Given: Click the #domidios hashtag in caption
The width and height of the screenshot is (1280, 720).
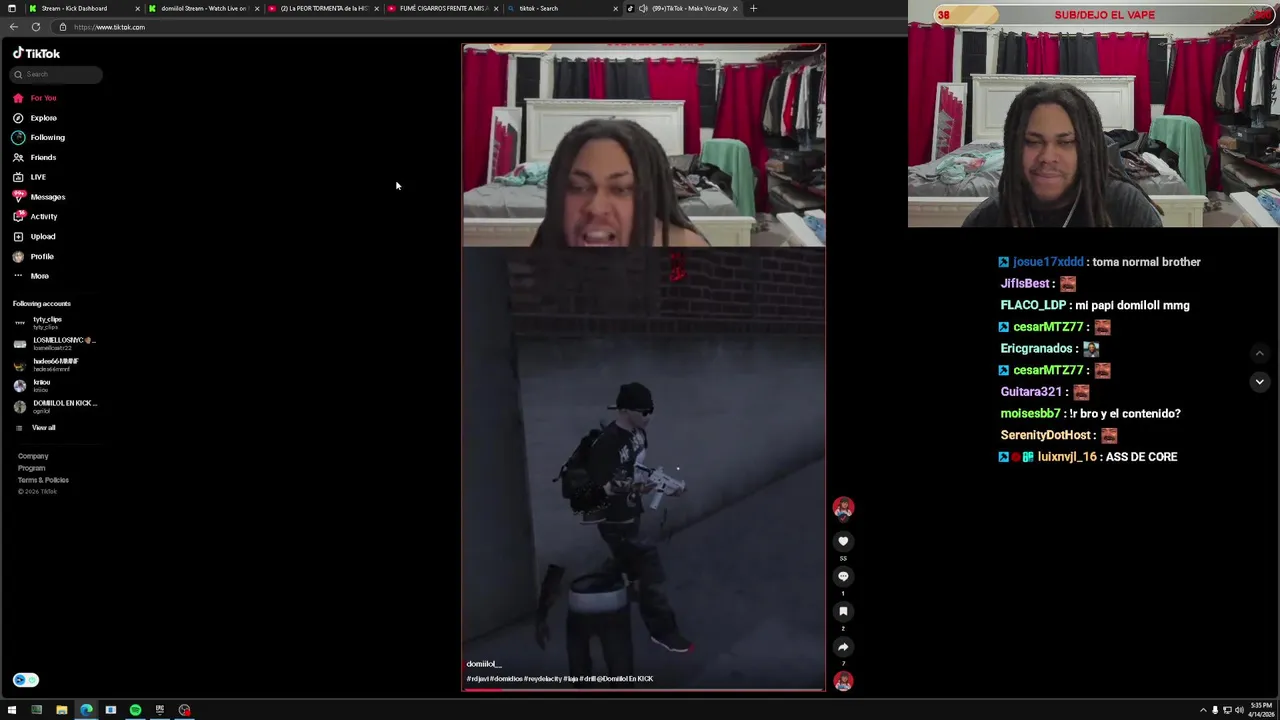Looking at the screenshot, I should tap(506, 679).
